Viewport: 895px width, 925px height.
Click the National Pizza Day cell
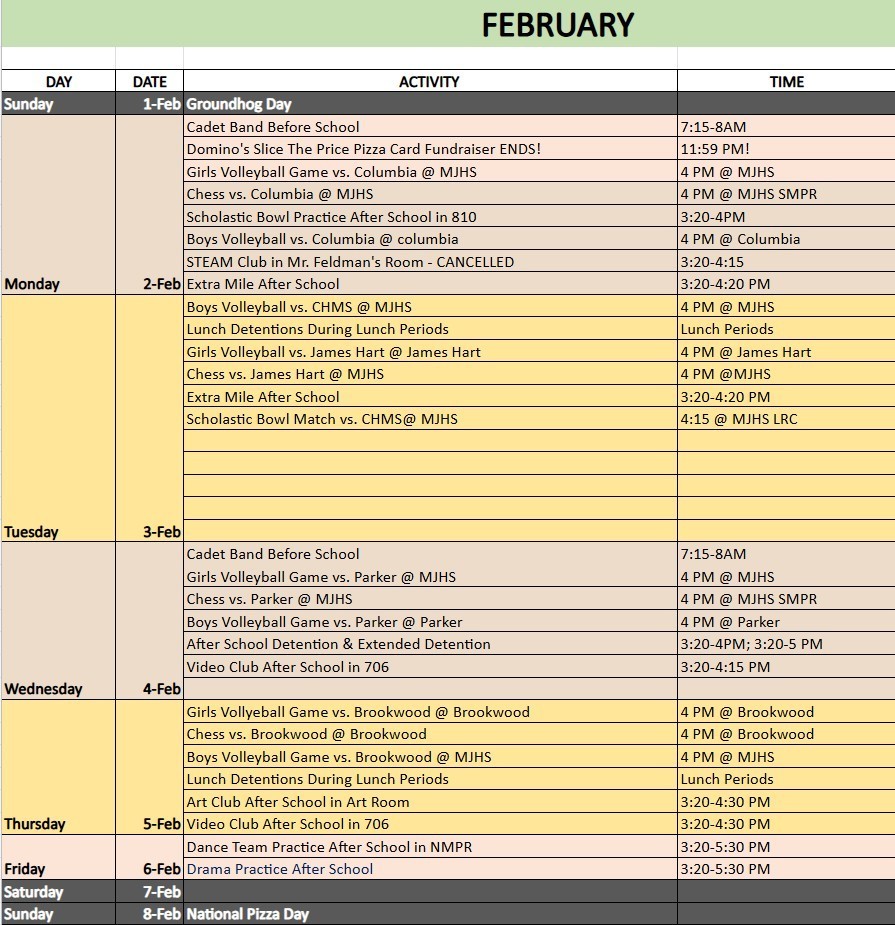pyautogui.click(x=248, y=914)
